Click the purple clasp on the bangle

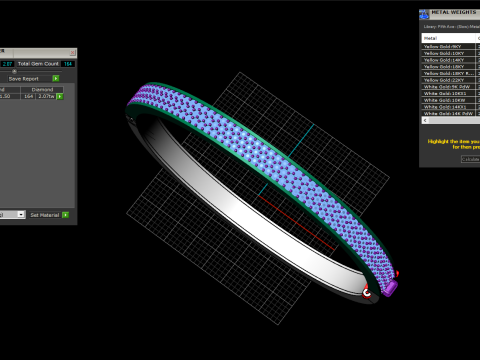click(390, 289)
